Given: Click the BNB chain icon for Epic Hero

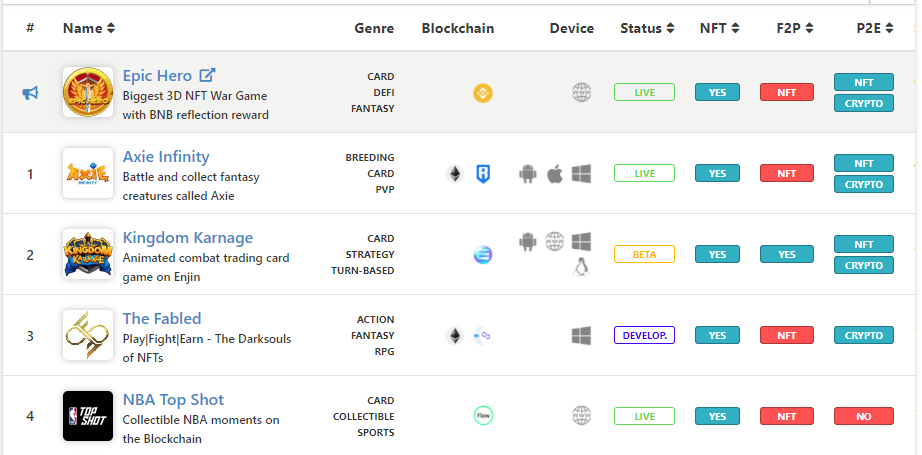Looking at the screenshot, I should 483,93.
